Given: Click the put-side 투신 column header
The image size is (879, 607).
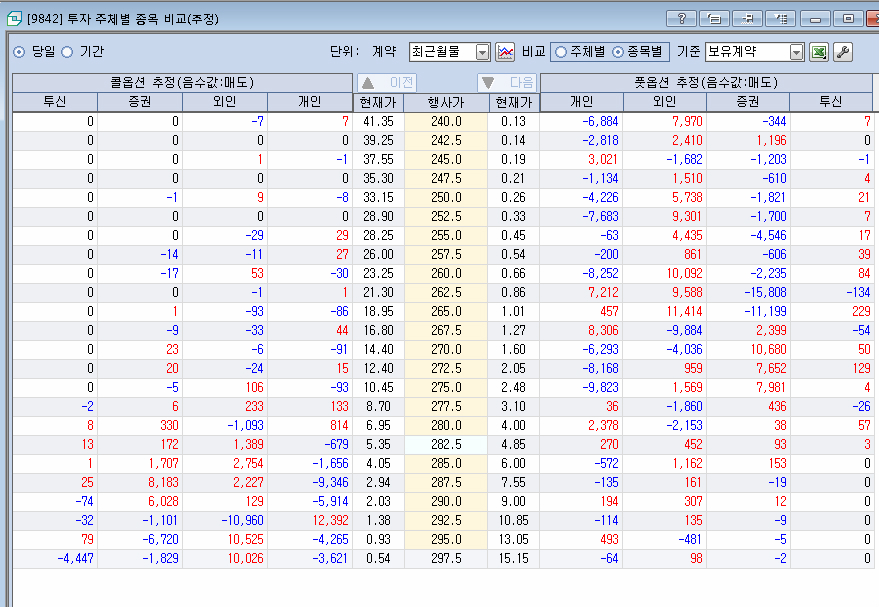Looking at the screenshot, I should tap(831, 101).
